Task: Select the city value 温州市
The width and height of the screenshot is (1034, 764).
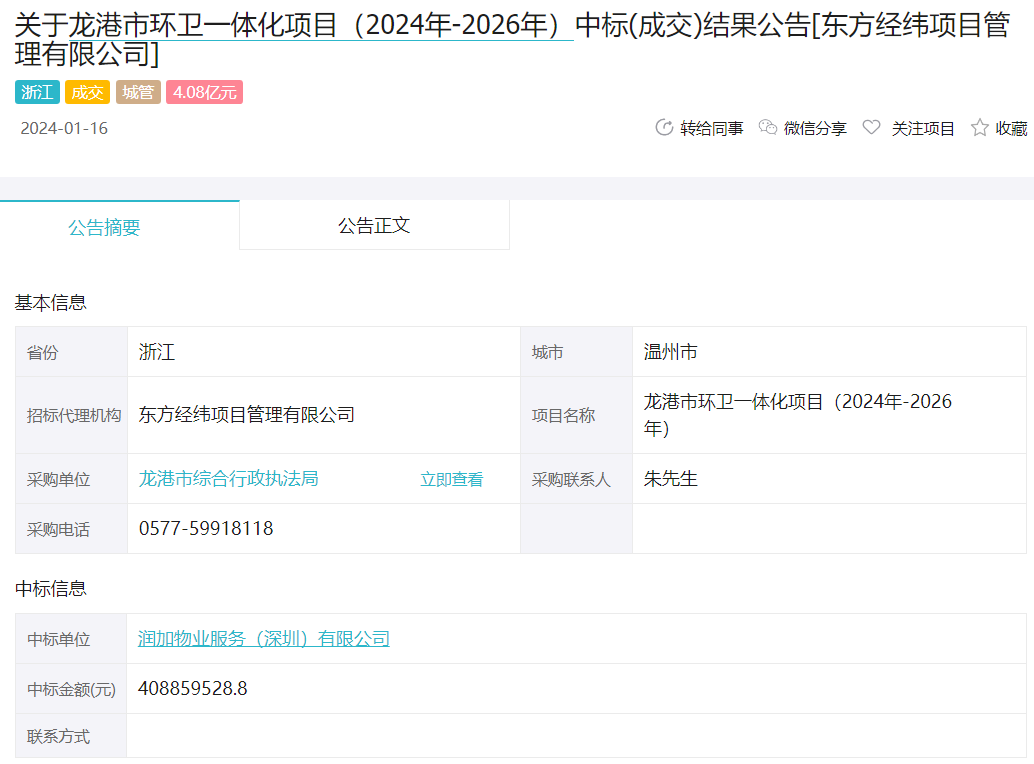Action: pos(671,352)
